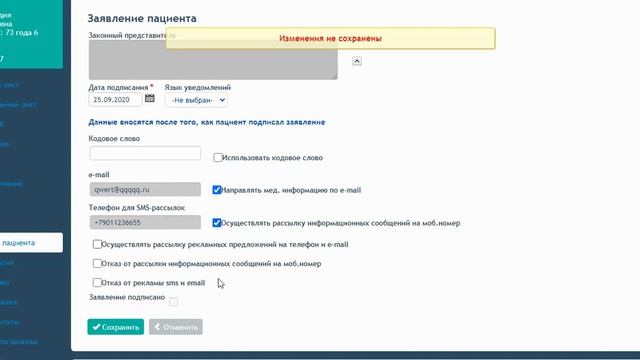The image size is (640, 360).
Task: Click the 'Сохранить' button
Action: click(116, 327)
